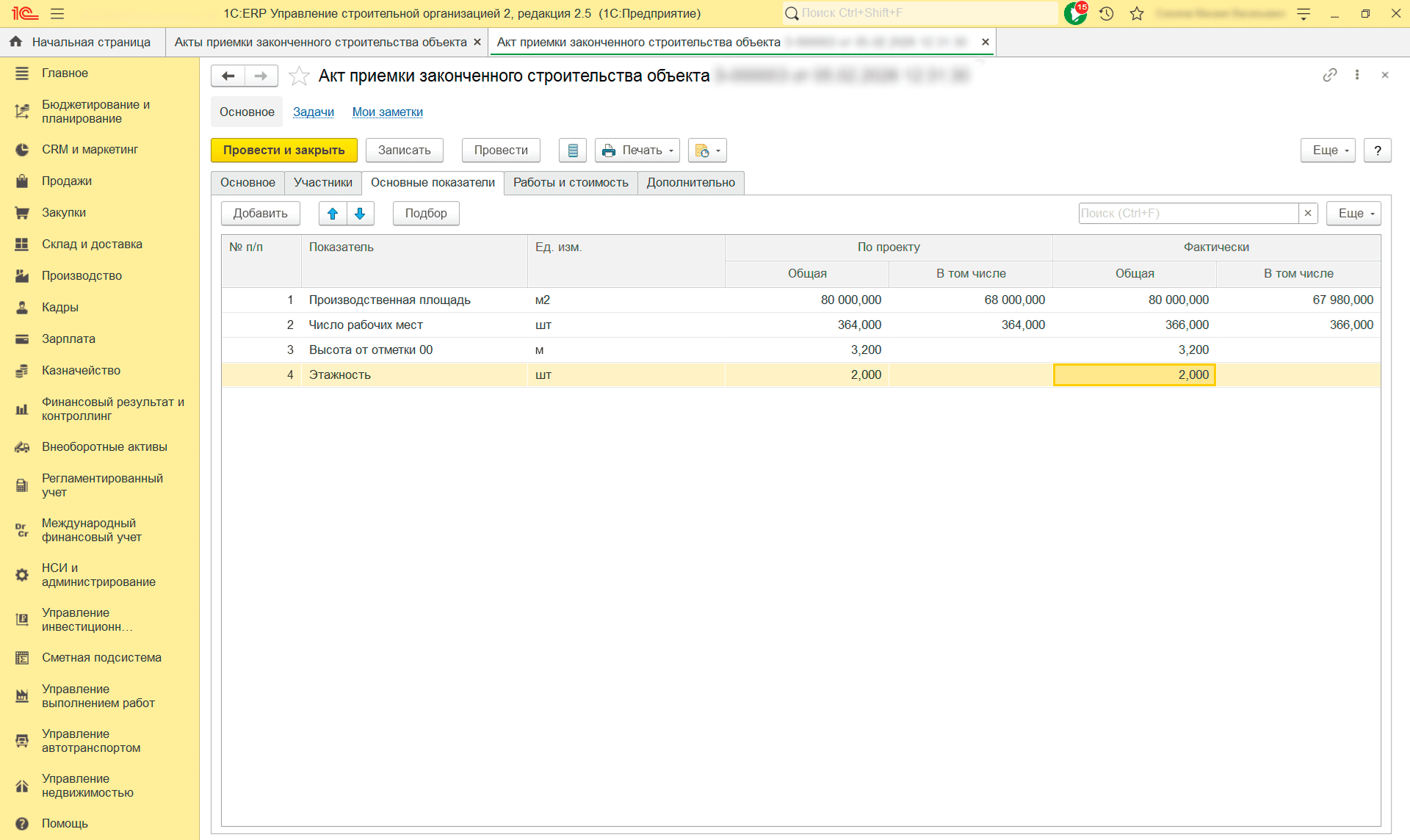The height and width of the screenshot is (840, 1410).
Task: Open the Закупки section in sidebar
Action: (64, 213)
